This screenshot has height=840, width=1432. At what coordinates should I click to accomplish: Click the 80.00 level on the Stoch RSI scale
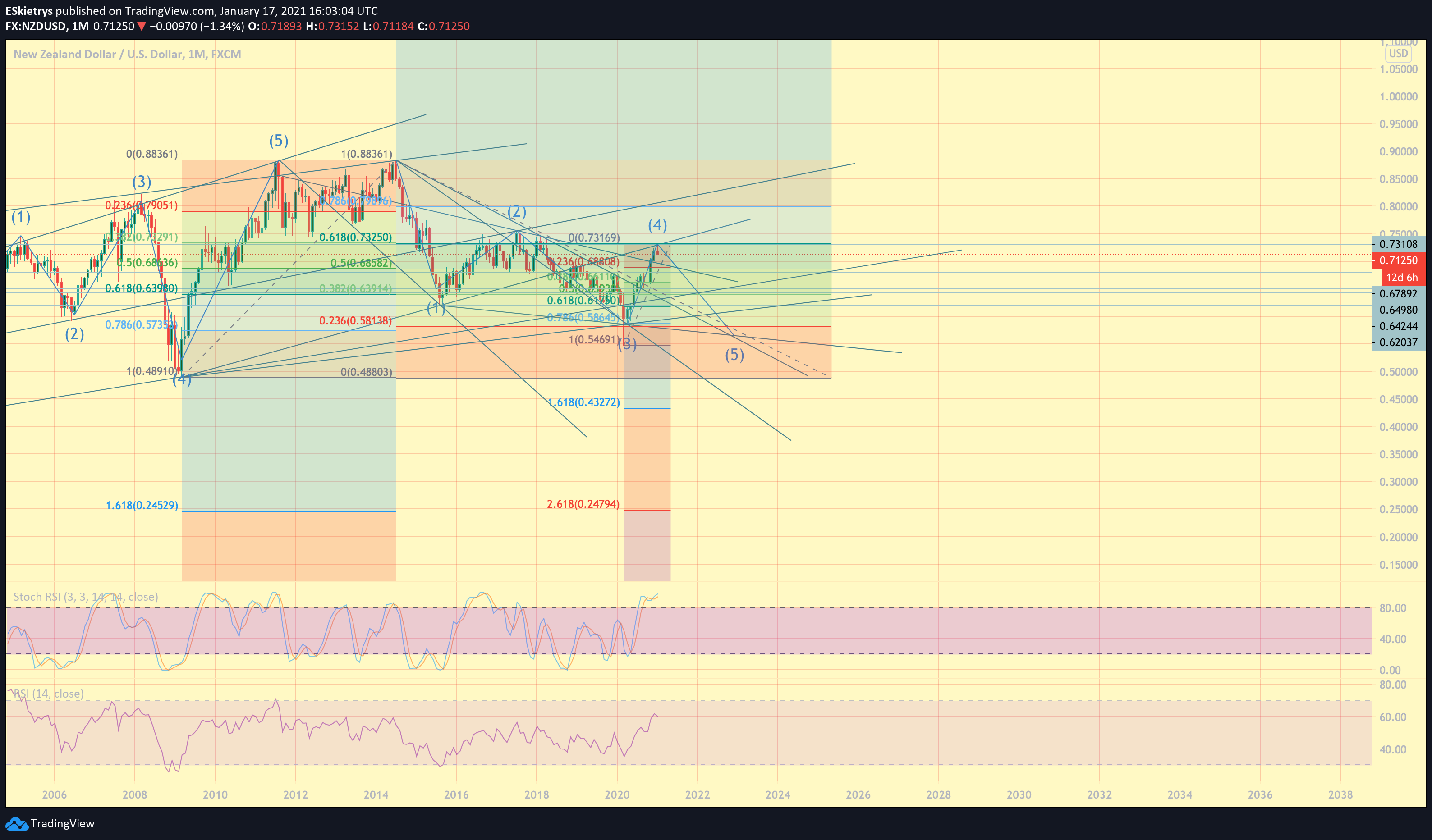[1393, 608]
